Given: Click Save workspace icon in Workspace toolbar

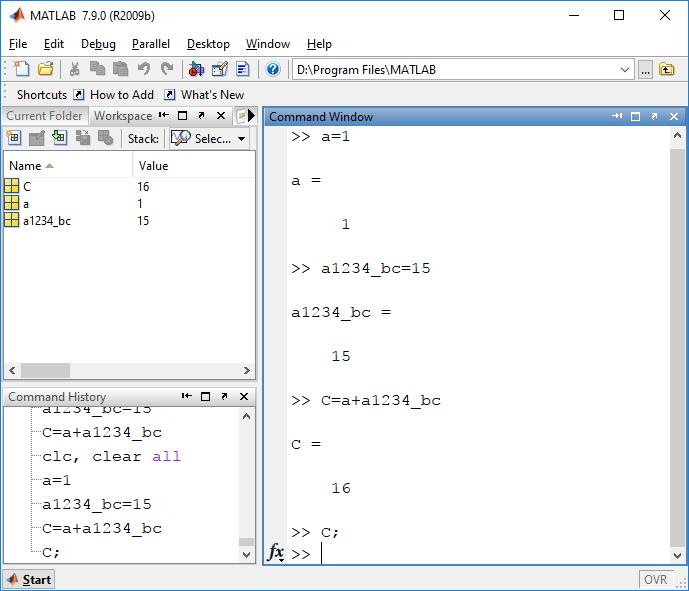Looking at the screenshot, I should (x=83, y=138).
